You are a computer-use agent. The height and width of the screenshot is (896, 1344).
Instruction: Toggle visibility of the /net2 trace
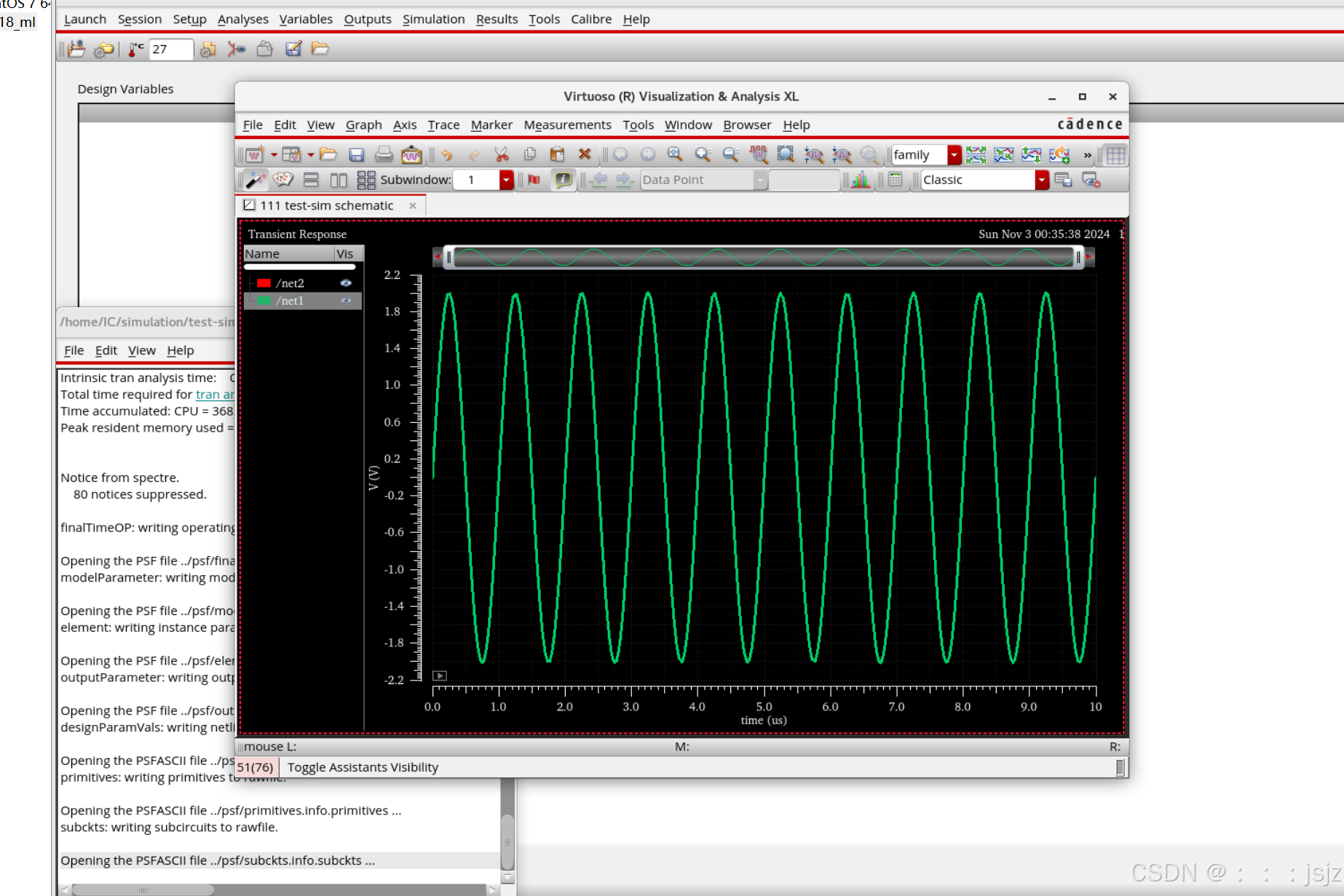click(x=346, y=283)
